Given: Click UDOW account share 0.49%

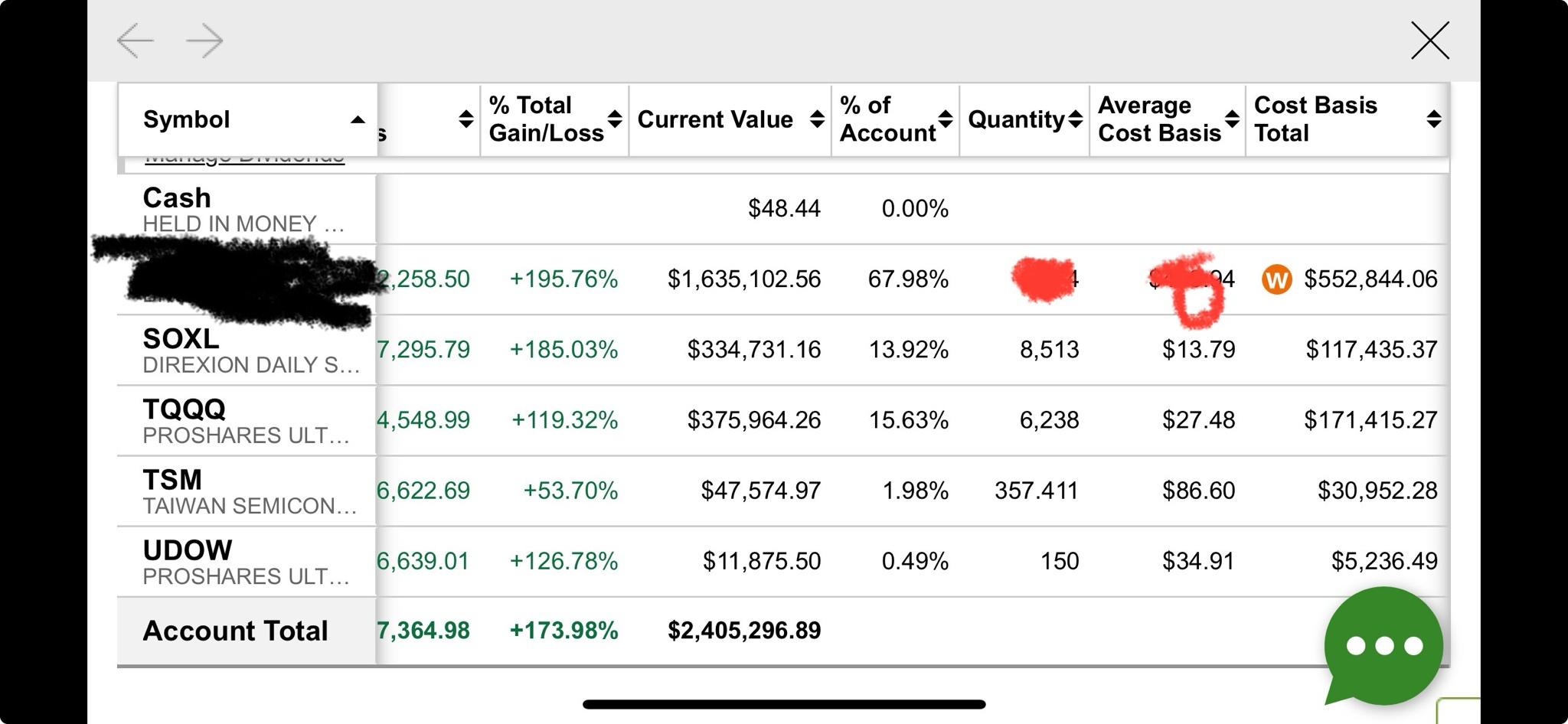Looking at the screenshot, I should (915, 561).
